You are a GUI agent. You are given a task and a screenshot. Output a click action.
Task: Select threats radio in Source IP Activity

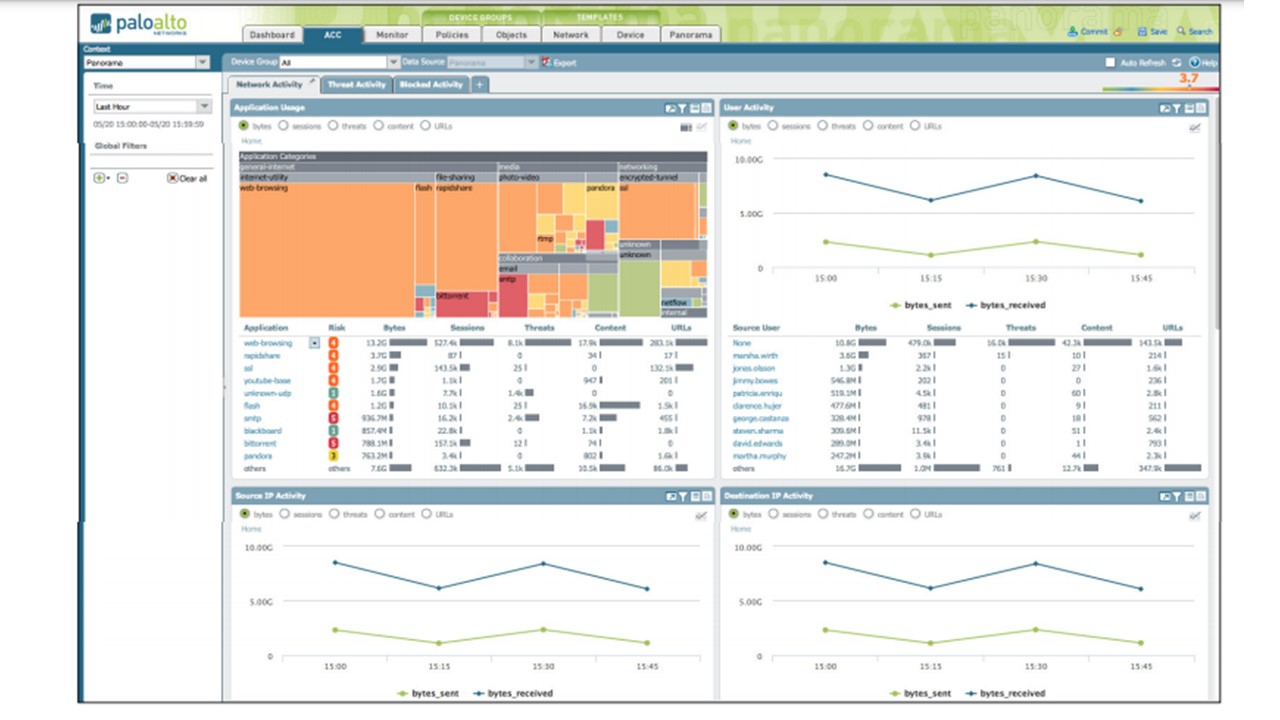point(333,514)
